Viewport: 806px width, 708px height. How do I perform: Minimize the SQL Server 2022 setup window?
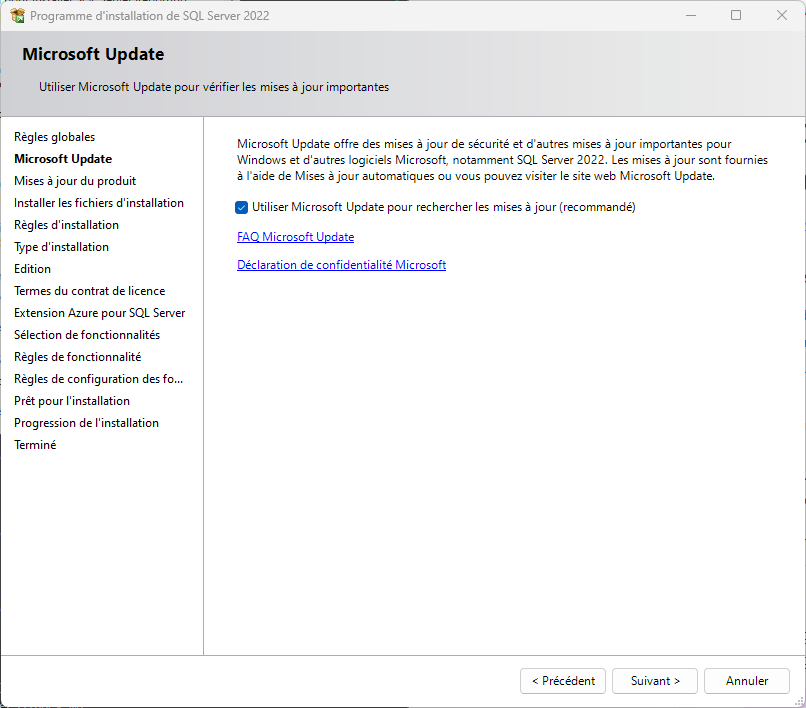click(691, 15)
